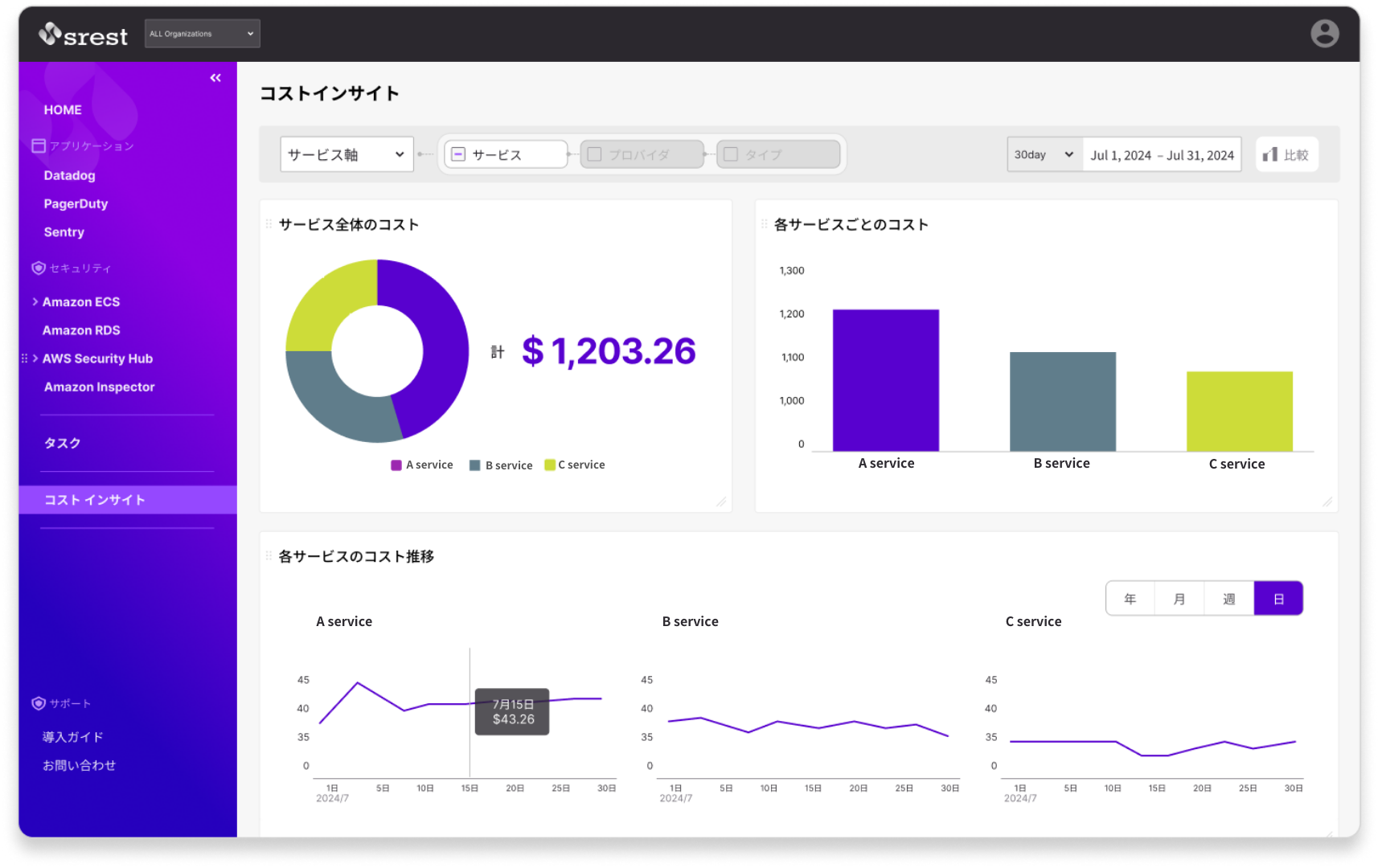Click the gray B service bar
The height and width of the screenshot is (868, 1378).
tap(1063, 402)
